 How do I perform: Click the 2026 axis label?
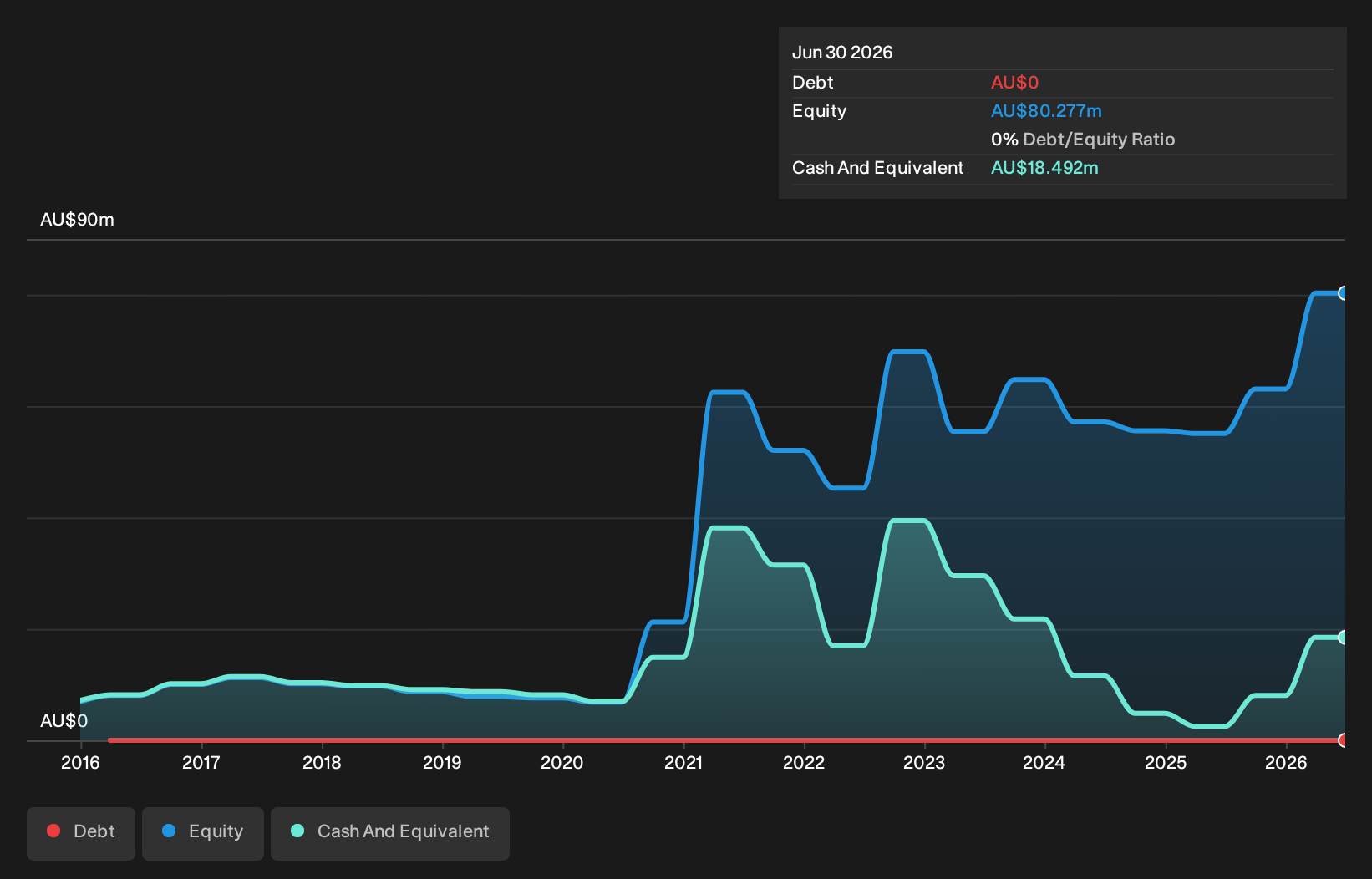[x=1286, y=762]
